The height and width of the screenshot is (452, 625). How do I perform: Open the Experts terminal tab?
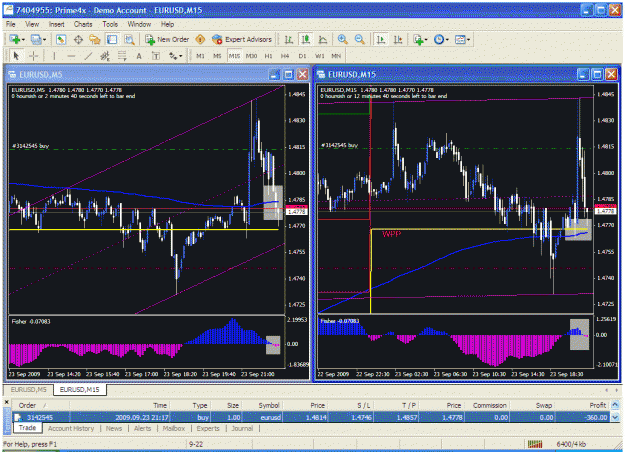pos(208,428)
